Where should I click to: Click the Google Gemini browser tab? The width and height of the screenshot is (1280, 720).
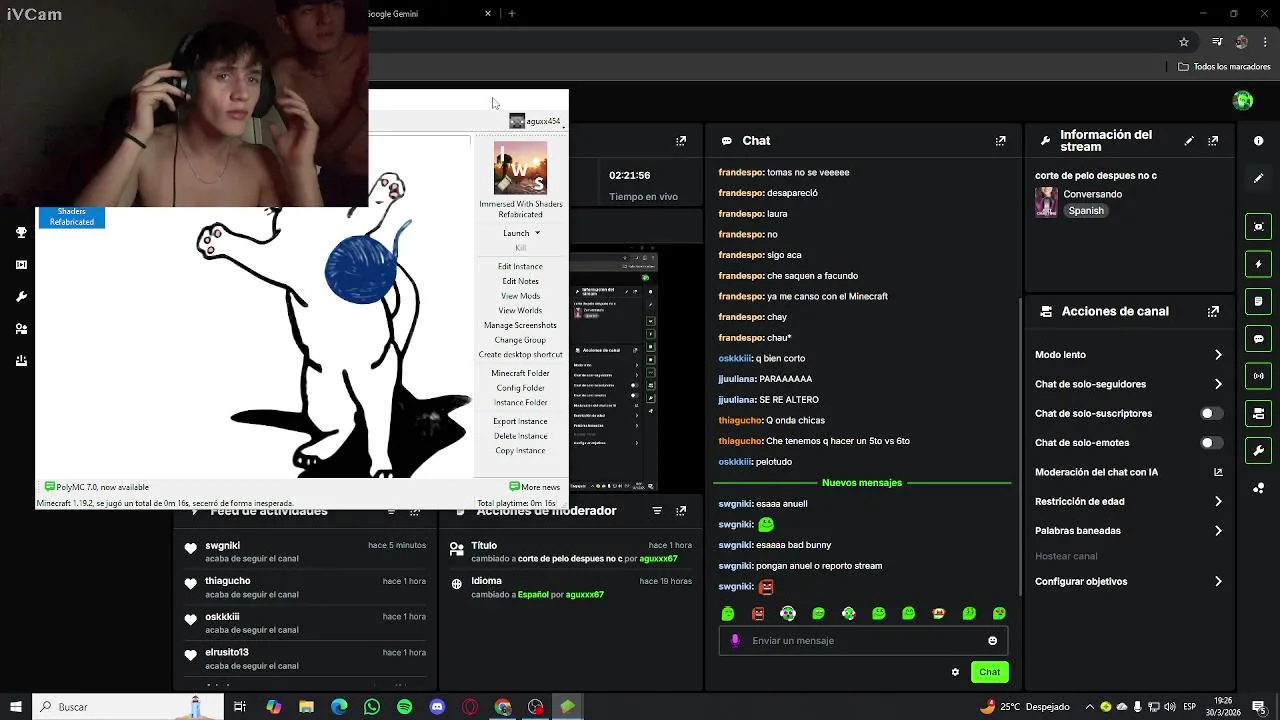[x=430, y=14]
